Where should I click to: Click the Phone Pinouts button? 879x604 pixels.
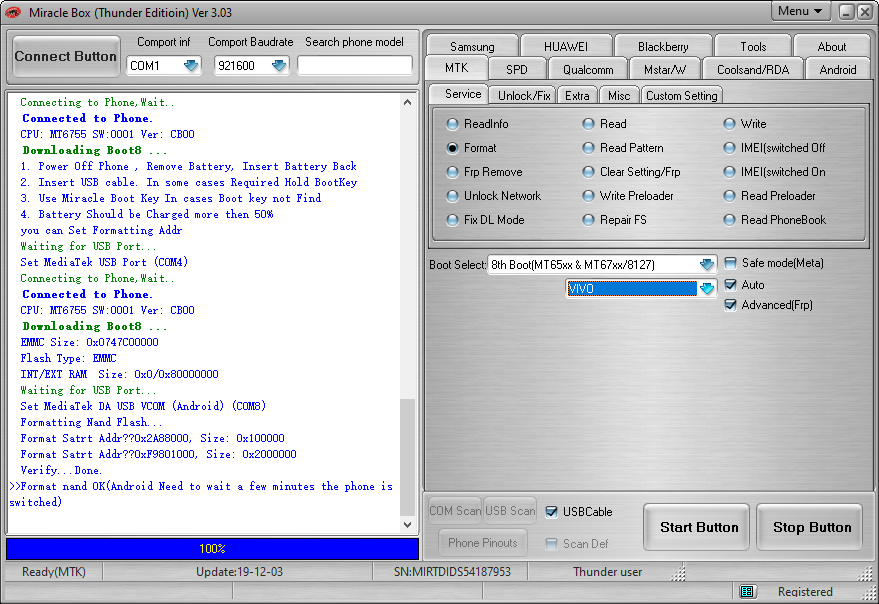coord(483,542)
